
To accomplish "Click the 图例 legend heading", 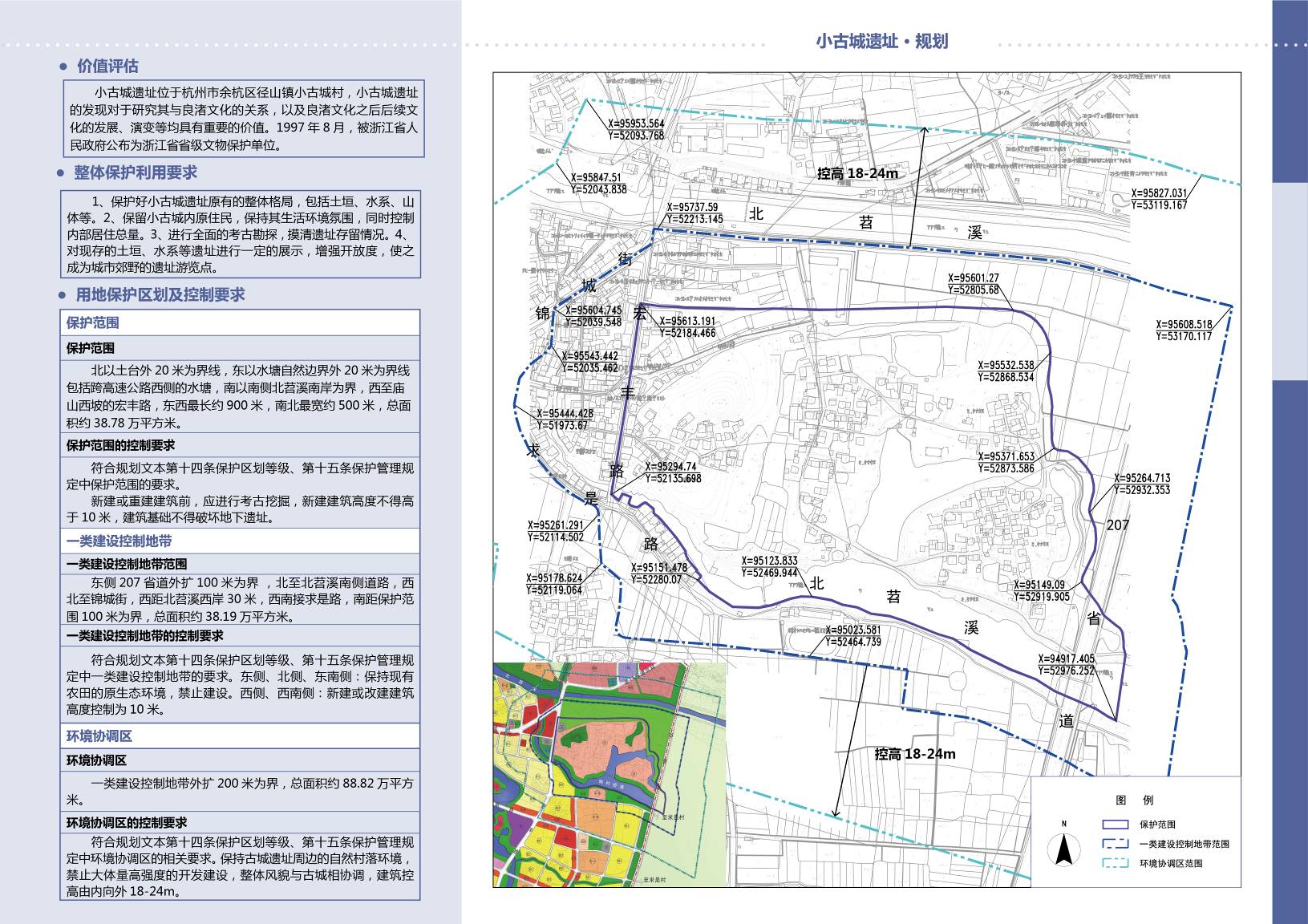I will (x=1134, y=800).
